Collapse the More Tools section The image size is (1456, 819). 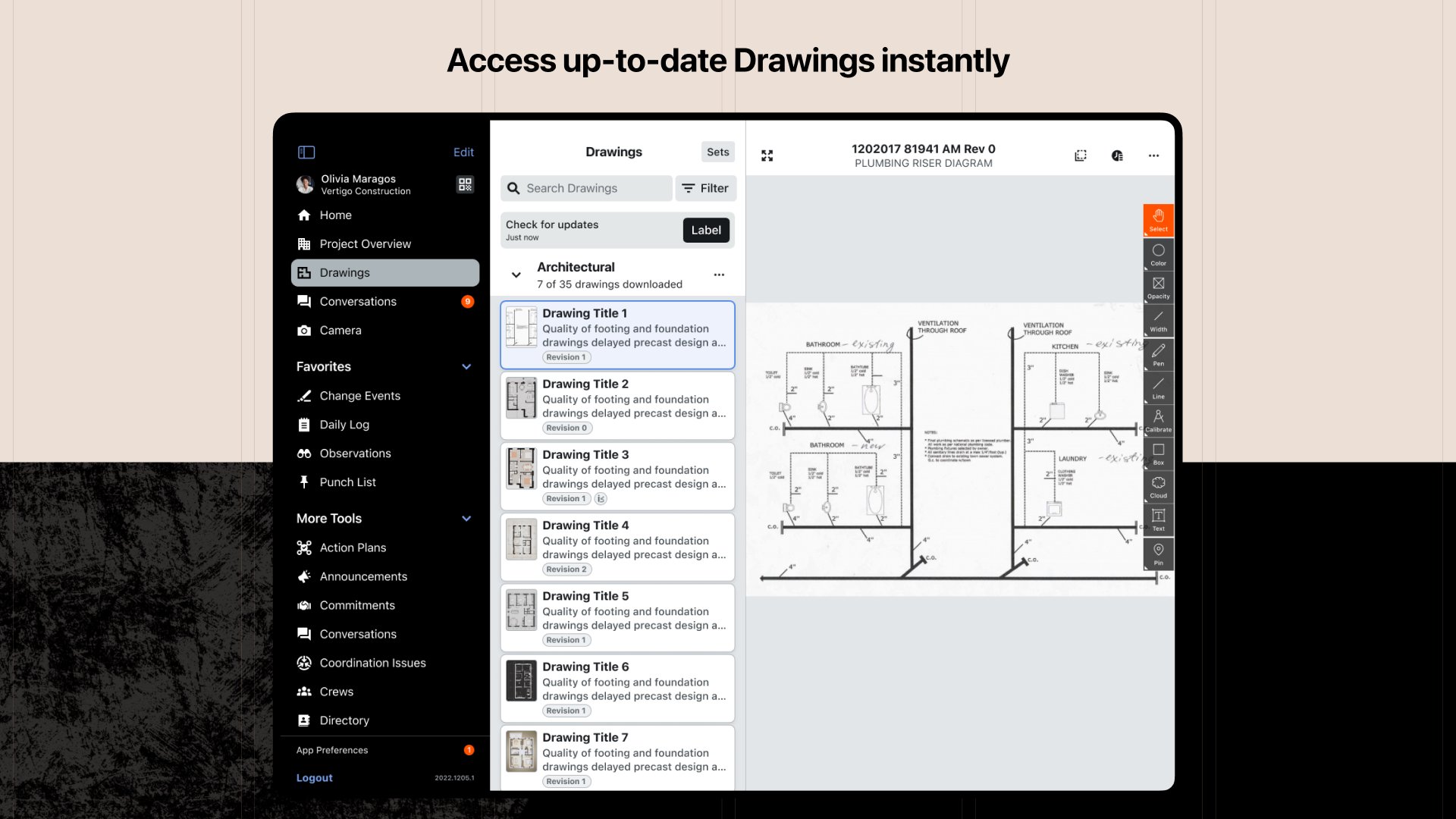[x=466, y=519]
